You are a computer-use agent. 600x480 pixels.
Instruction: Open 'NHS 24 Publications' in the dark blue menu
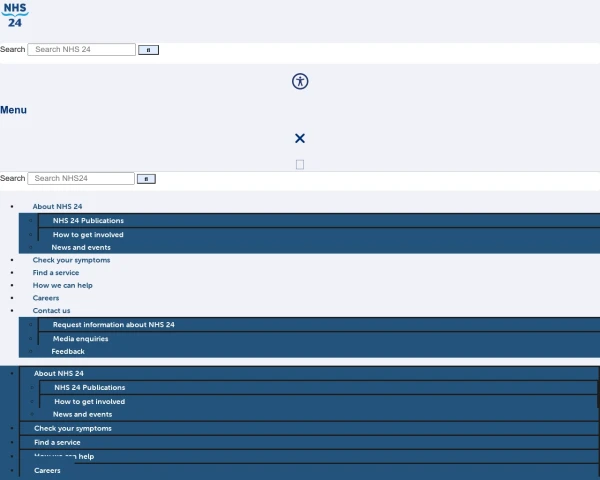[90, 387]
